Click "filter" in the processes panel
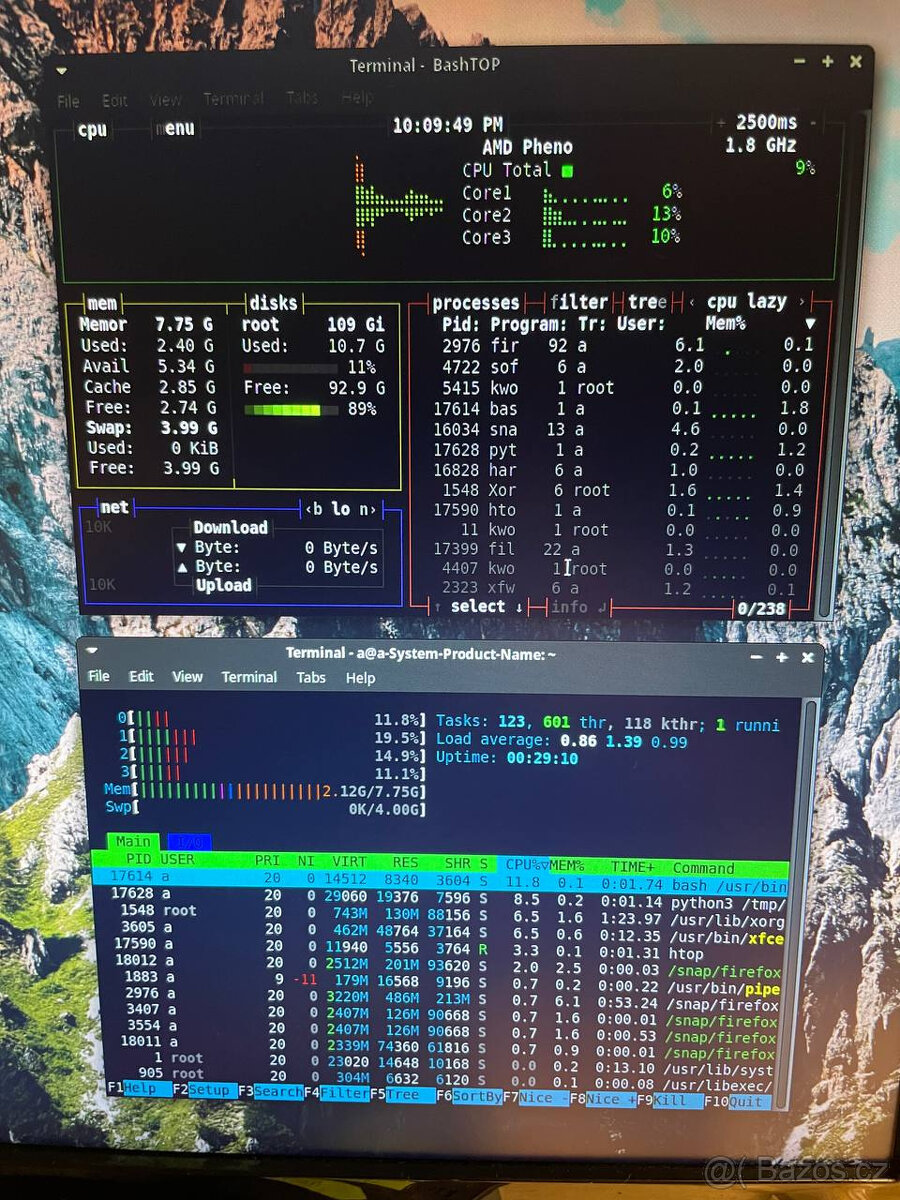900x1200 pixels. pyautogui.click(x=578, y=301)
